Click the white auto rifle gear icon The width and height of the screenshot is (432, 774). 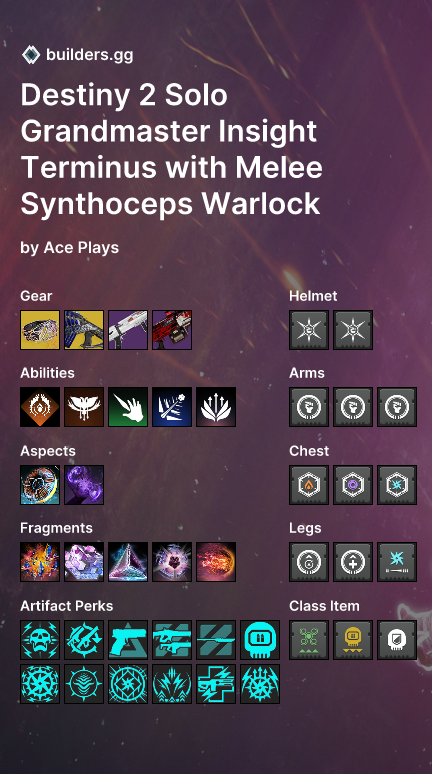tap(128, 330)
